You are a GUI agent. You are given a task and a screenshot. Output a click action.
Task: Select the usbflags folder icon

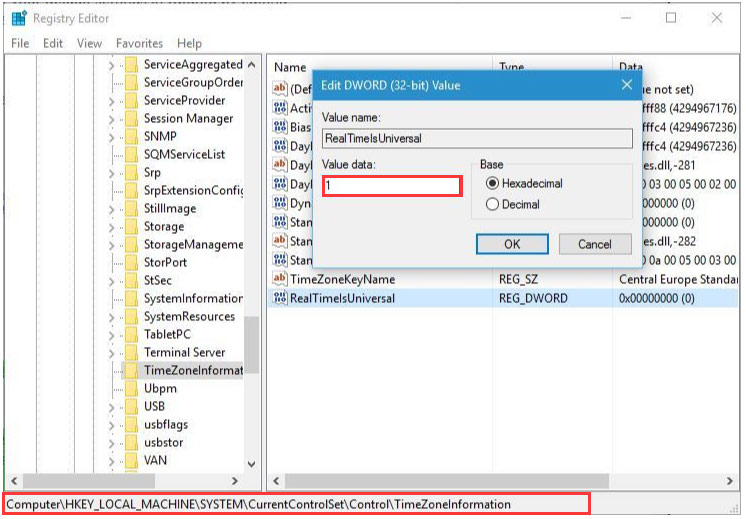(131, 424)
